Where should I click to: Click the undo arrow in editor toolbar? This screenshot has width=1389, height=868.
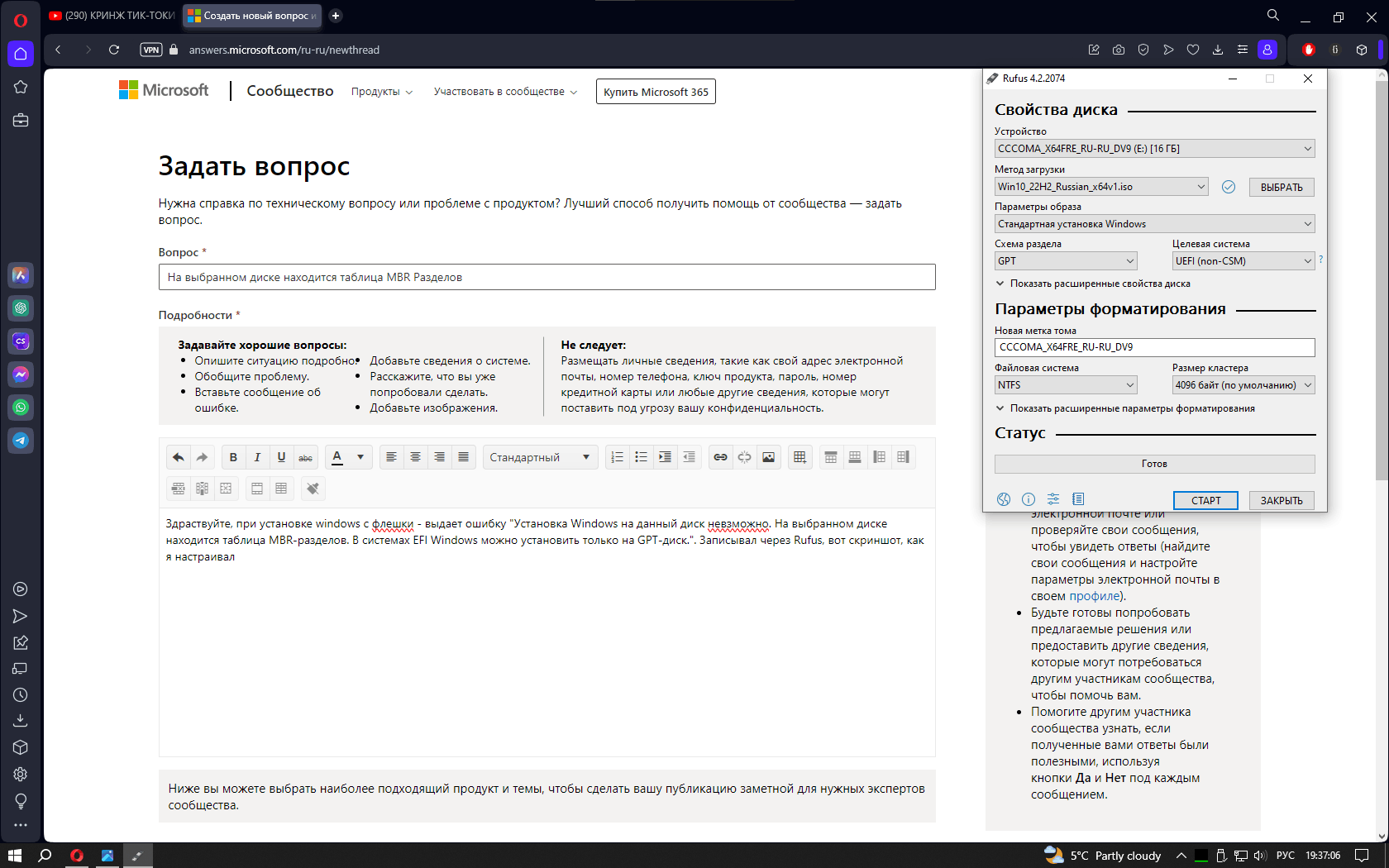(179, 457)
